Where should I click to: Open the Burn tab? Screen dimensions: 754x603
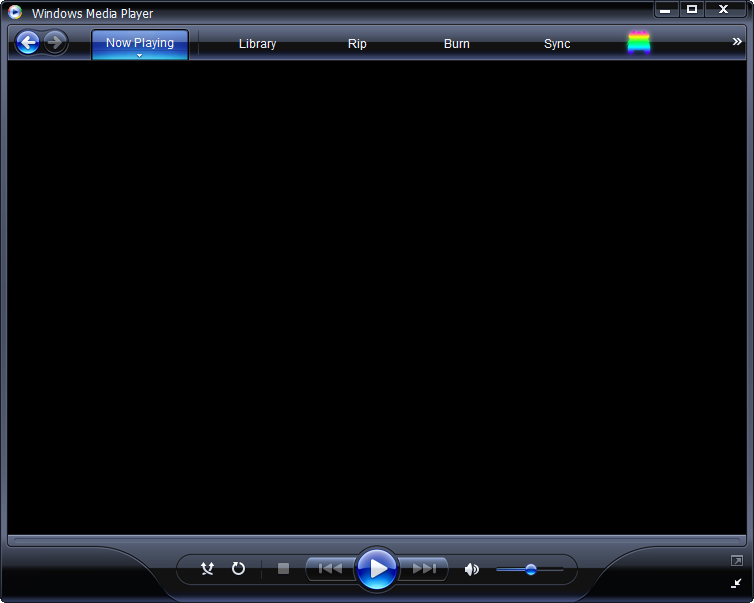pos(457,44)
